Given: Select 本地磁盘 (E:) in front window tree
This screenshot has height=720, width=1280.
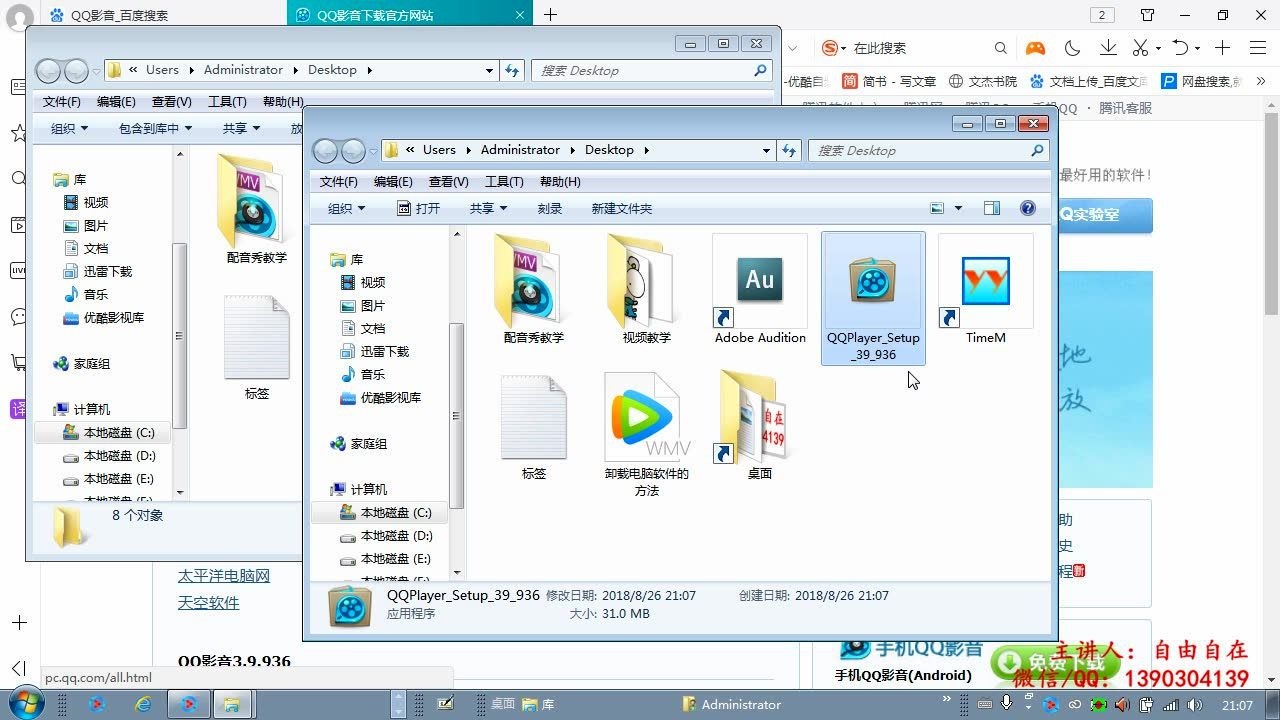Looking at the screenshot, I should tap(386, 558).
